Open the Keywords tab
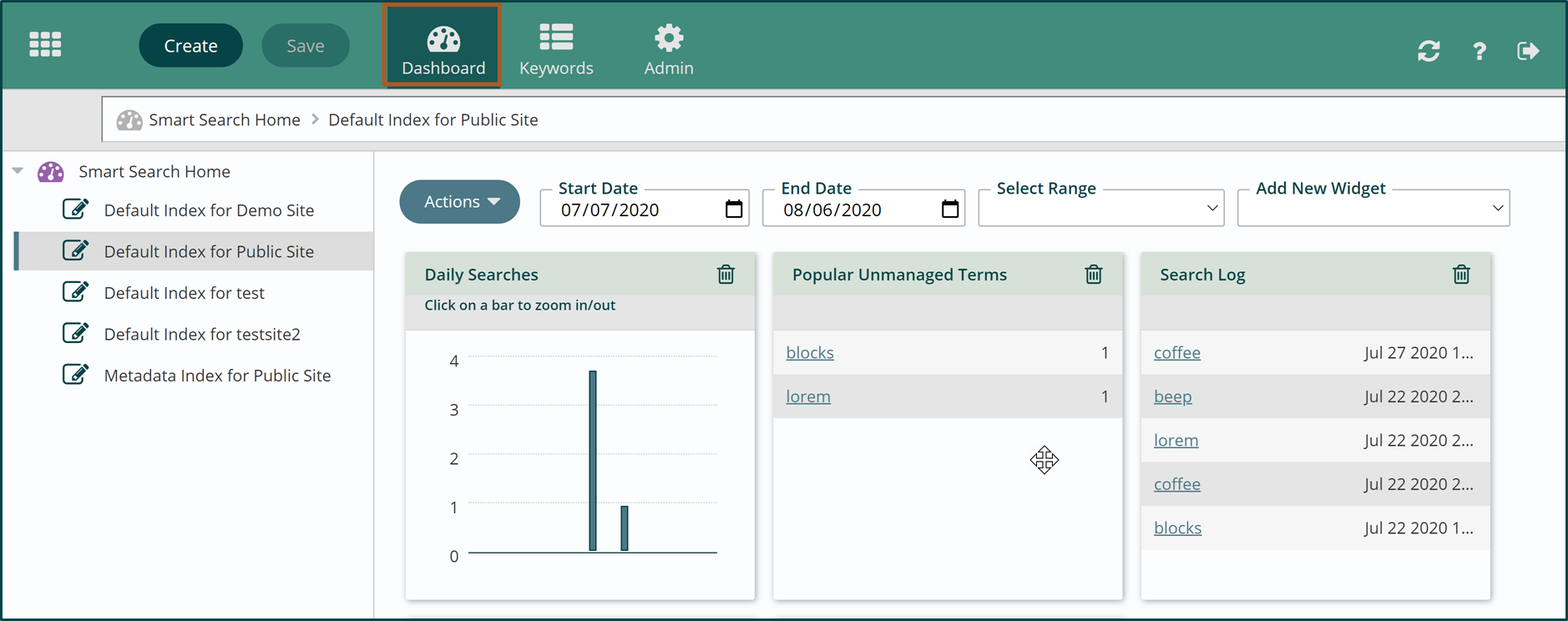The image size is (1568, 621). click(x=556, y=49)
